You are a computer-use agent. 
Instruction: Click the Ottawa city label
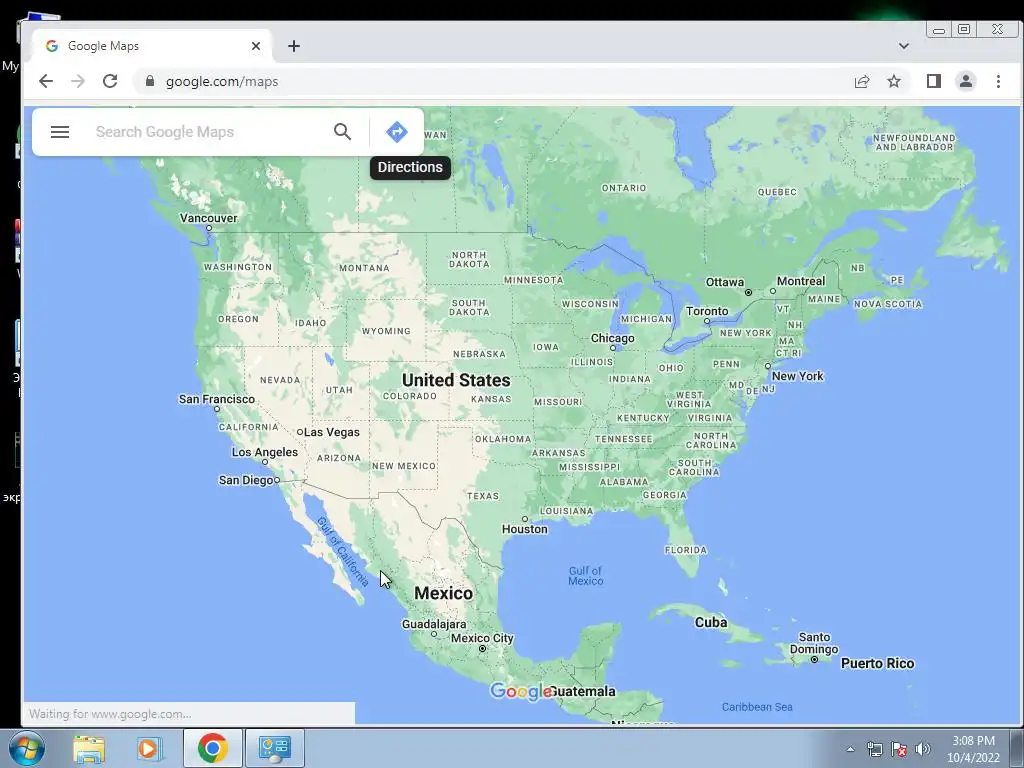point(725,282)
